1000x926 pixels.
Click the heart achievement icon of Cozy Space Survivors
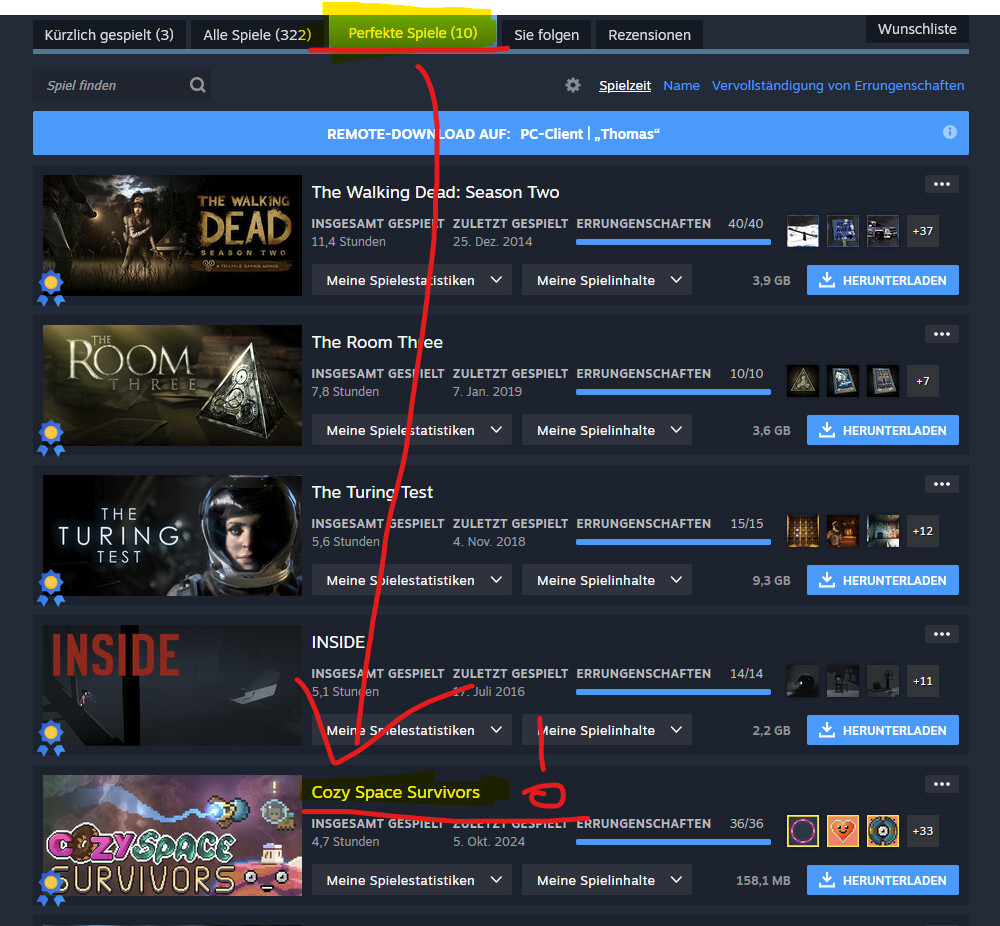coord(843,830)
